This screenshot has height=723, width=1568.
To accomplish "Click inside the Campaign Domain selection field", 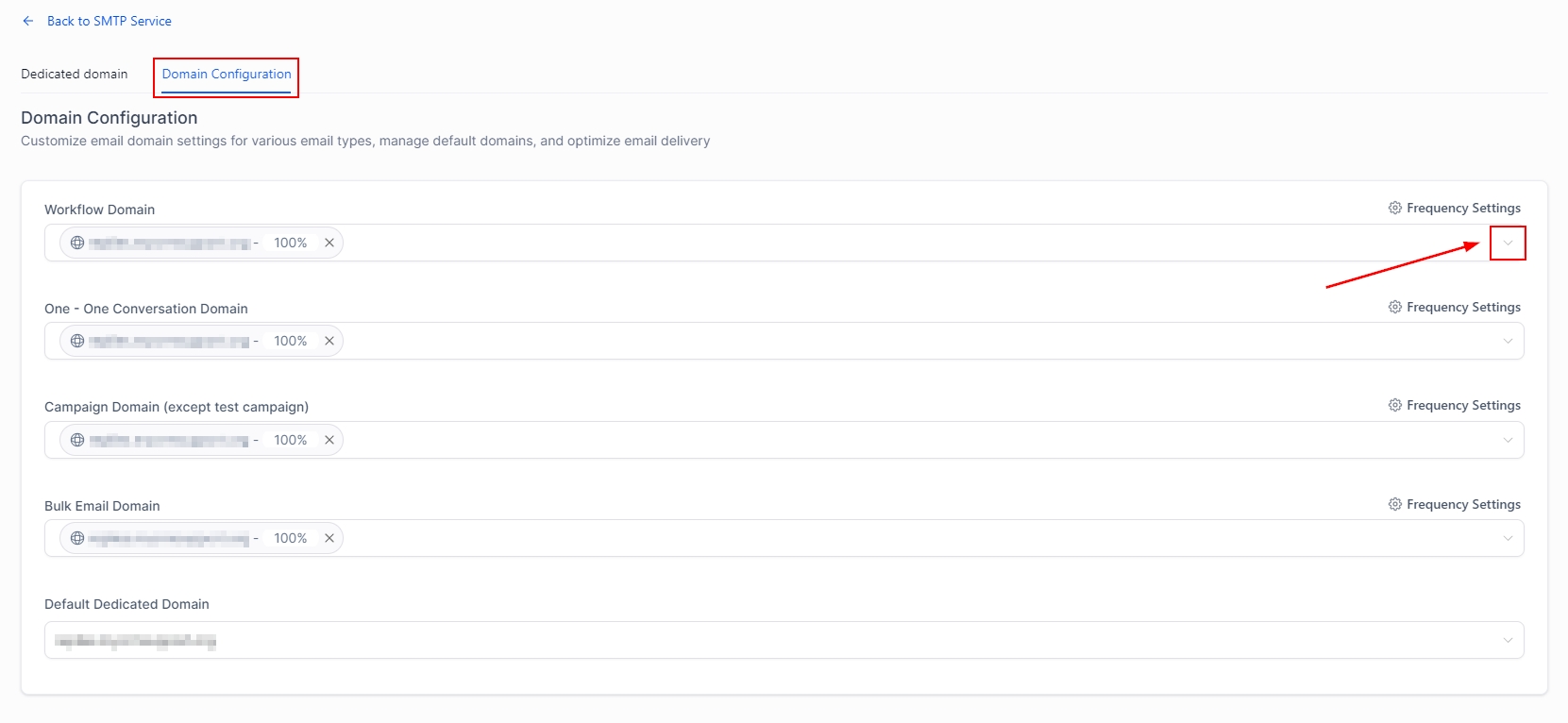I will click(x=784, y=440).
